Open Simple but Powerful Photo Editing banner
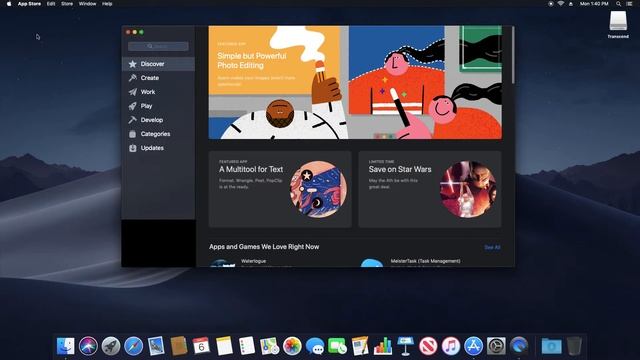The image size is (640, 360). [x=355, y=82]
